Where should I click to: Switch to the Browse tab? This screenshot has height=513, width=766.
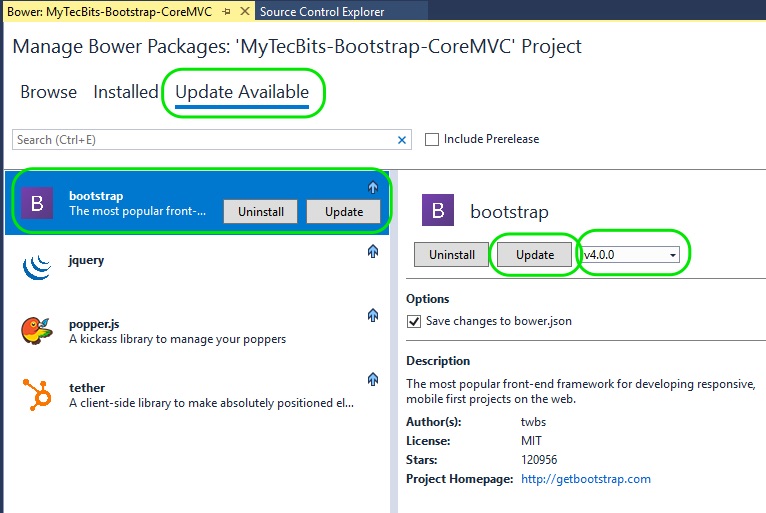click(x=48, y=92)
